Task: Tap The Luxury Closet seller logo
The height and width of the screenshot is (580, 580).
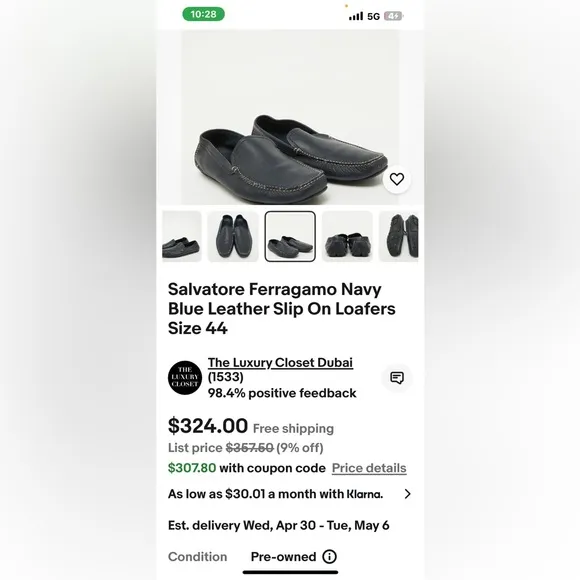Action: (185, 378)
